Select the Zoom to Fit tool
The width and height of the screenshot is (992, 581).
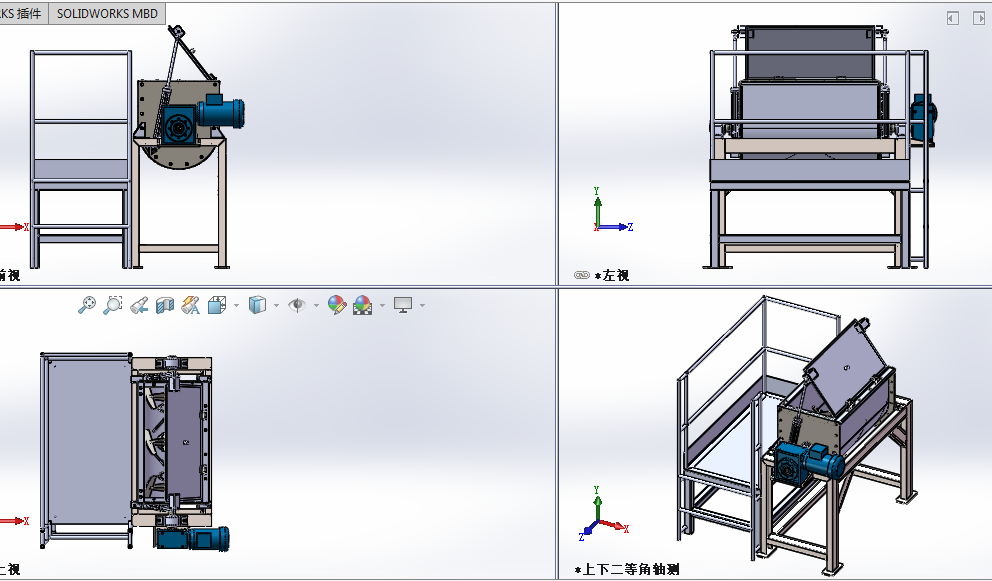88,305
